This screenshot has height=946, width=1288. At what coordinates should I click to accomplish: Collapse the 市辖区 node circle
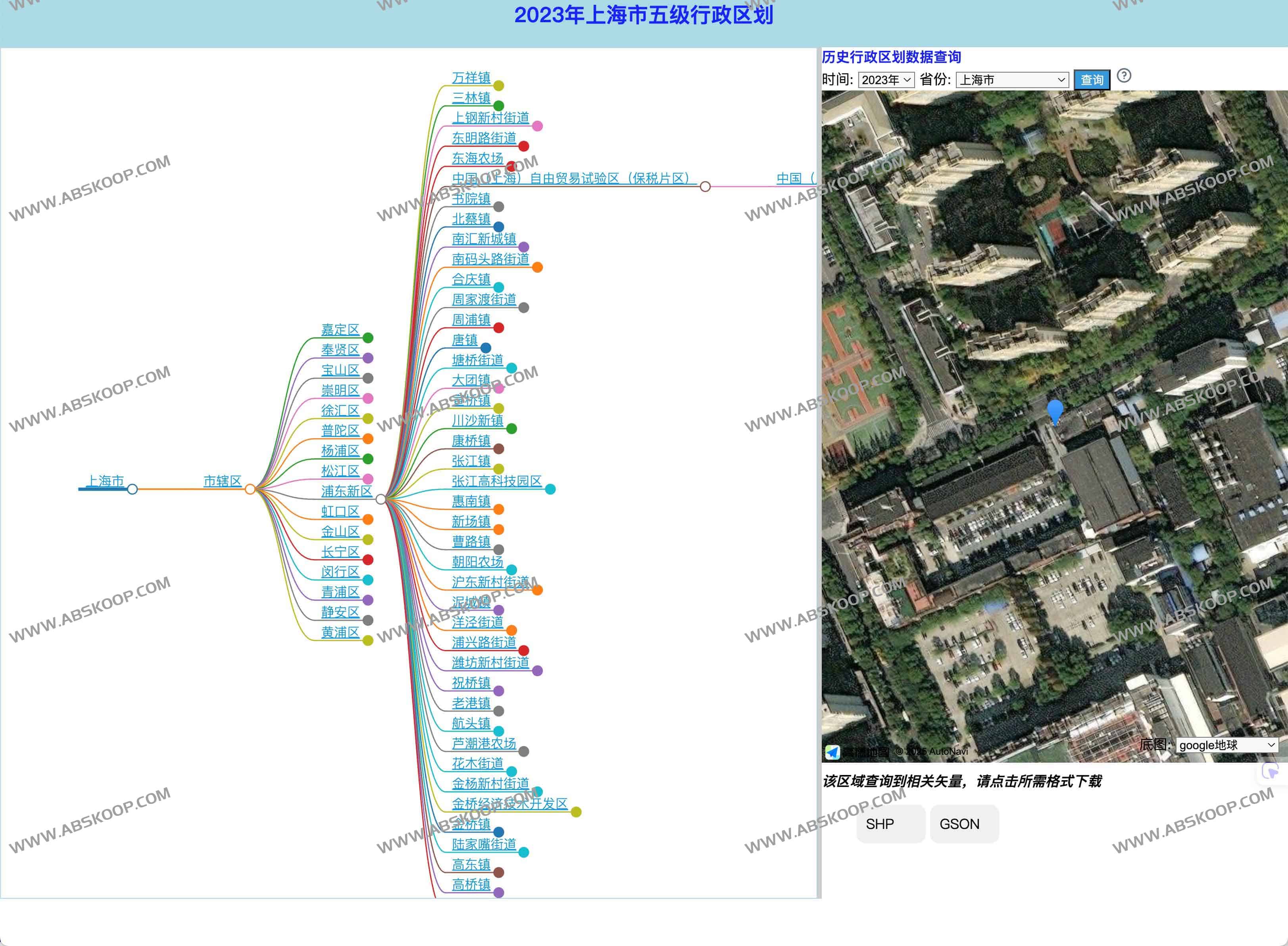(x=250, y=489)
